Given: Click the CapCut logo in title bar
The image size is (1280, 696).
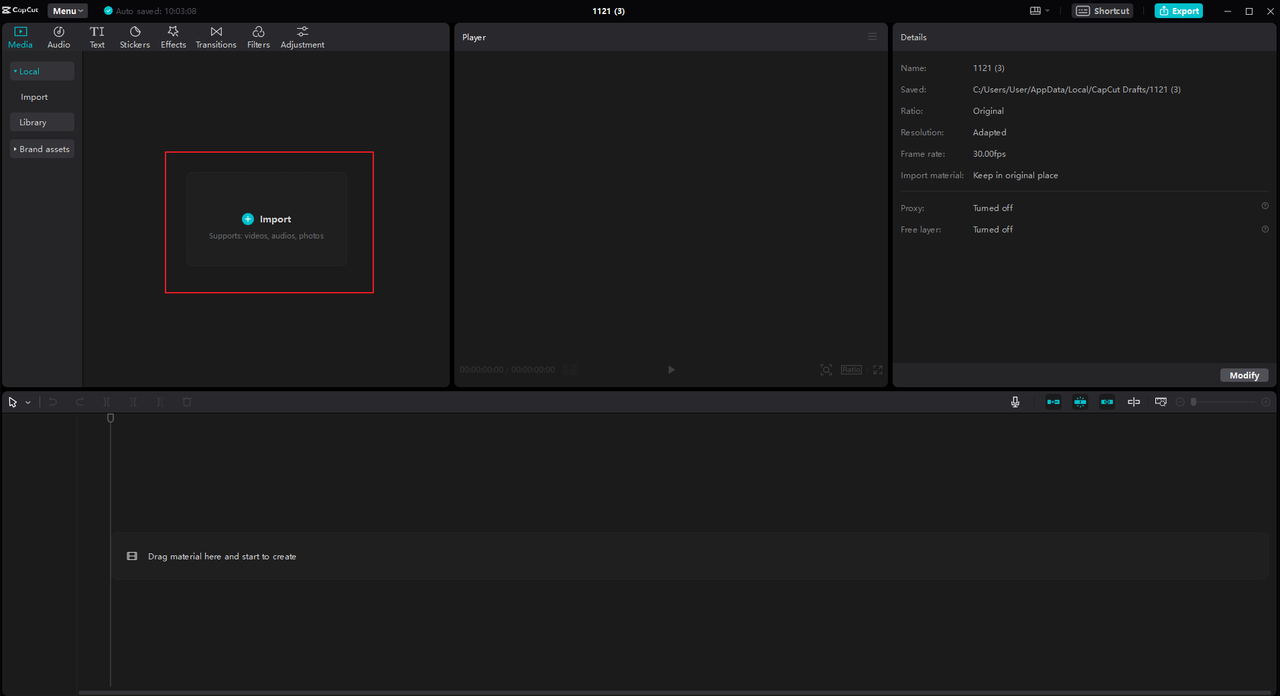Looking at the screenshot, I should [20, 11].
